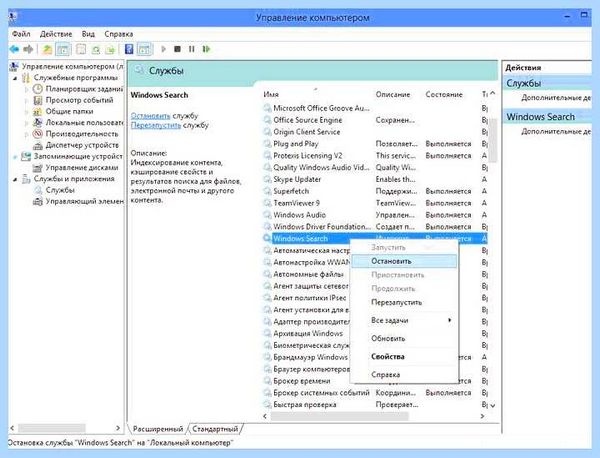Click the Export List toolbar icon
This screenshot has width=600, height=458.
point(110,49)
